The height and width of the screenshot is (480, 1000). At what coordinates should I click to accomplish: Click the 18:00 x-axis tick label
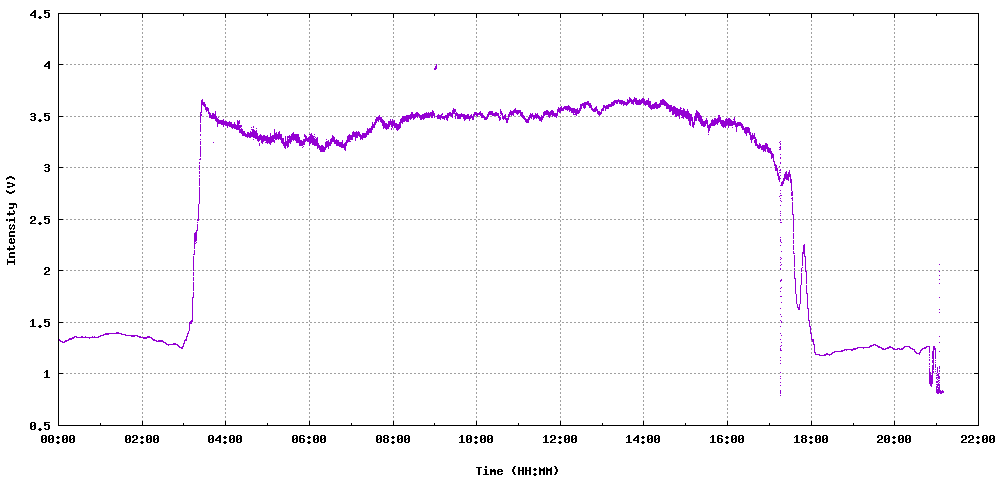[x=811, y=439]
